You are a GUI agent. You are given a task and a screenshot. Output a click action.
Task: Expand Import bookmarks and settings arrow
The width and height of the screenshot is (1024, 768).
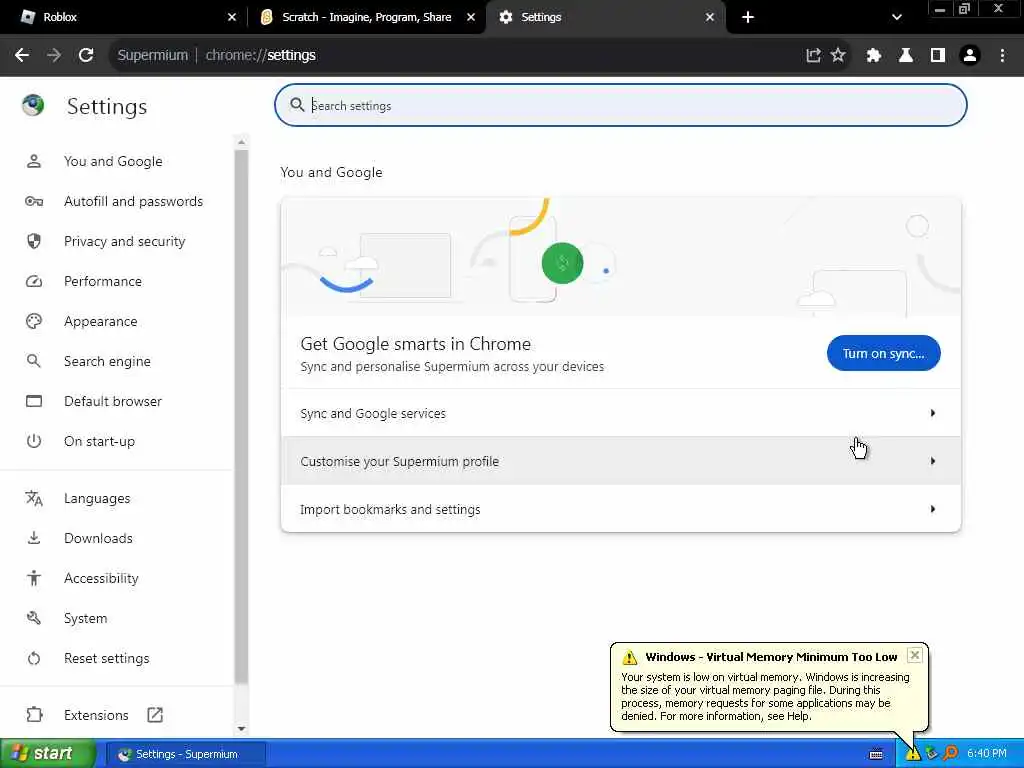click(x=933, y=509)
